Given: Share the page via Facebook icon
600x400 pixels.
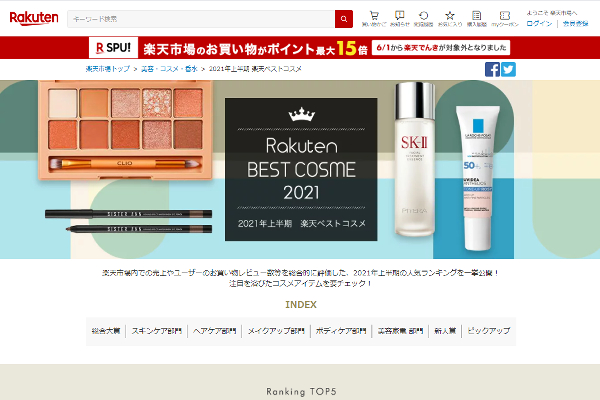Looking at the screenshot, I should point(492,69).
